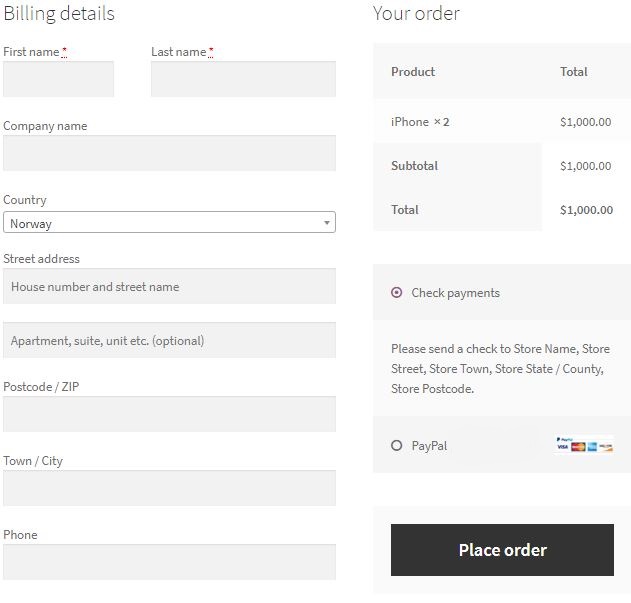The height and width of the screenshot is (603, 631).
Task: Click the Phone number input field
Action: (x=169, y=562)
